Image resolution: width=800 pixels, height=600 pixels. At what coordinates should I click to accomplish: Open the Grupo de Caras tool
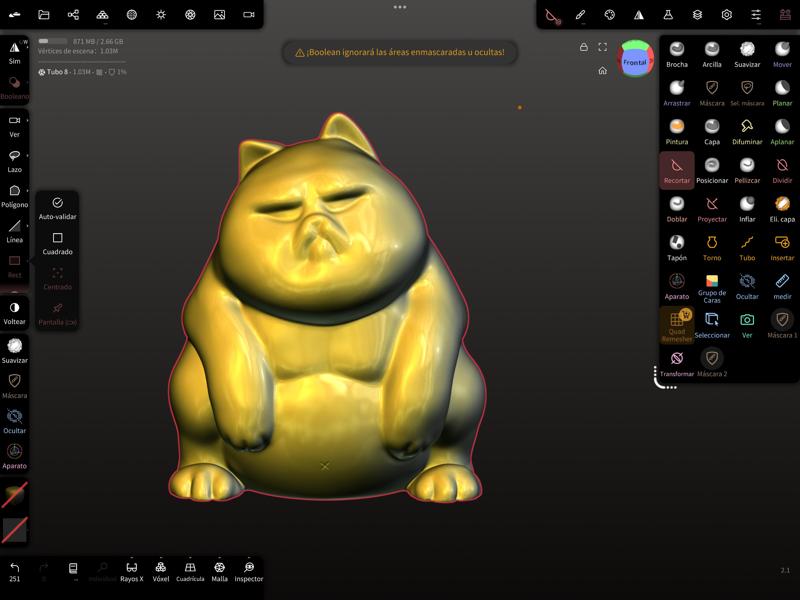[712, 288]
